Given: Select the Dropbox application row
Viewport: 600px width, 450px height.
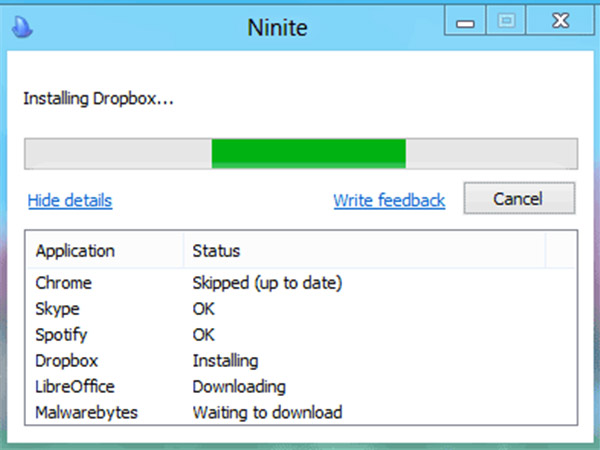Looking at the screenshot, I should tap(66, 360).
